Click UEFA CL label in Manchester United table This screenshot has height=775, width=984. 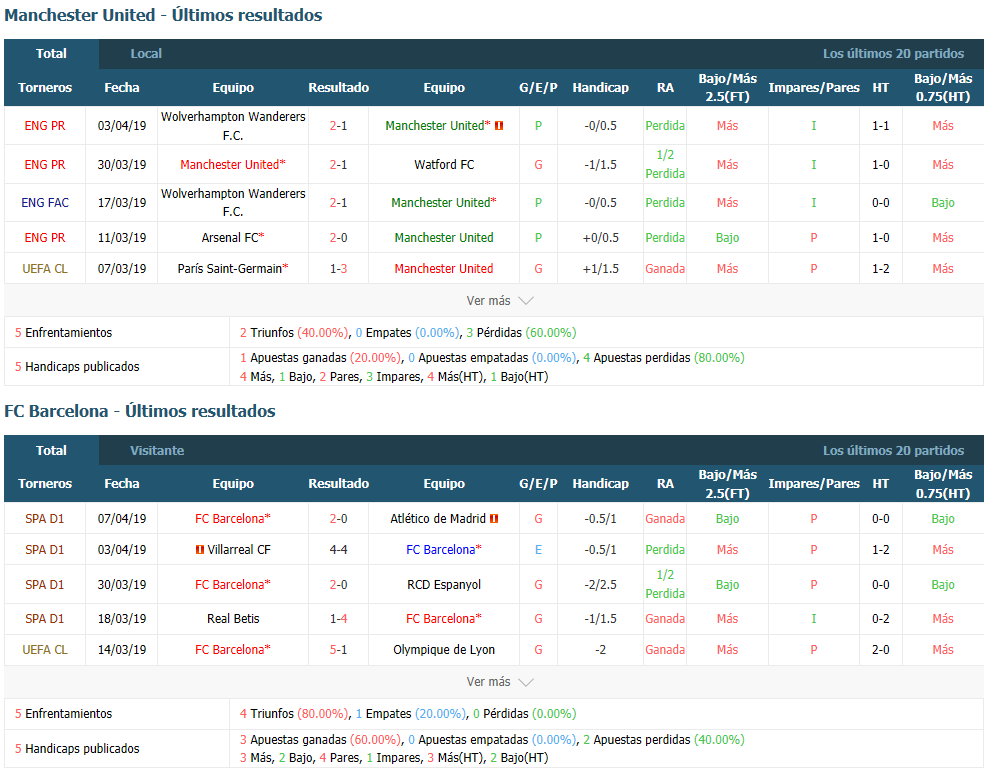(x=45, y=269)
